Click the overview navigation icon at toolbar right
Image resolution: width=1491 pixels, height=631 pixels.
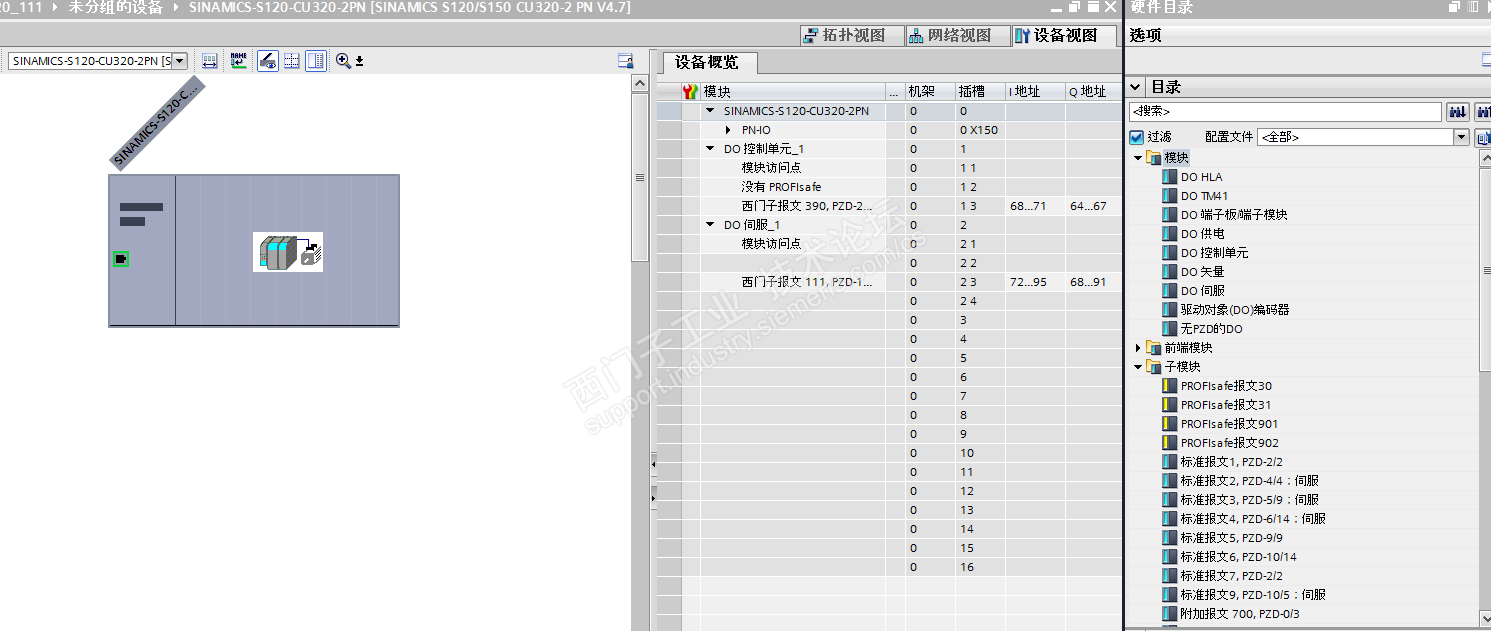point(625,61)
